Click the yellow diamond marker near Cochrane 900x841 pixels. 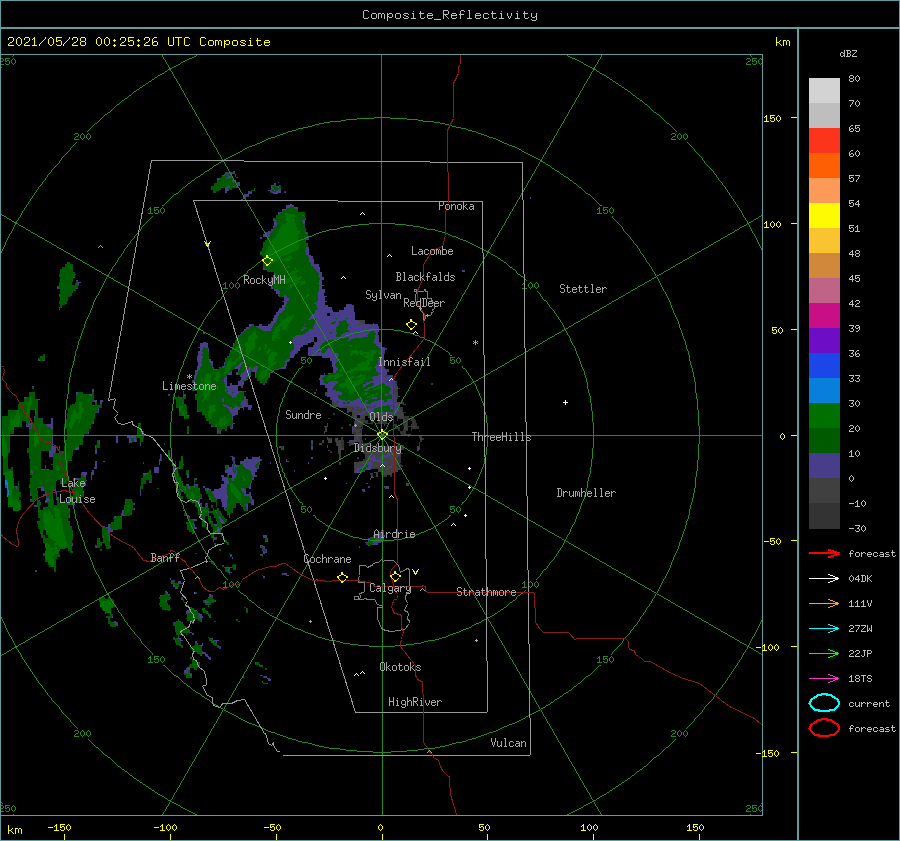click(x=343, y=577)
